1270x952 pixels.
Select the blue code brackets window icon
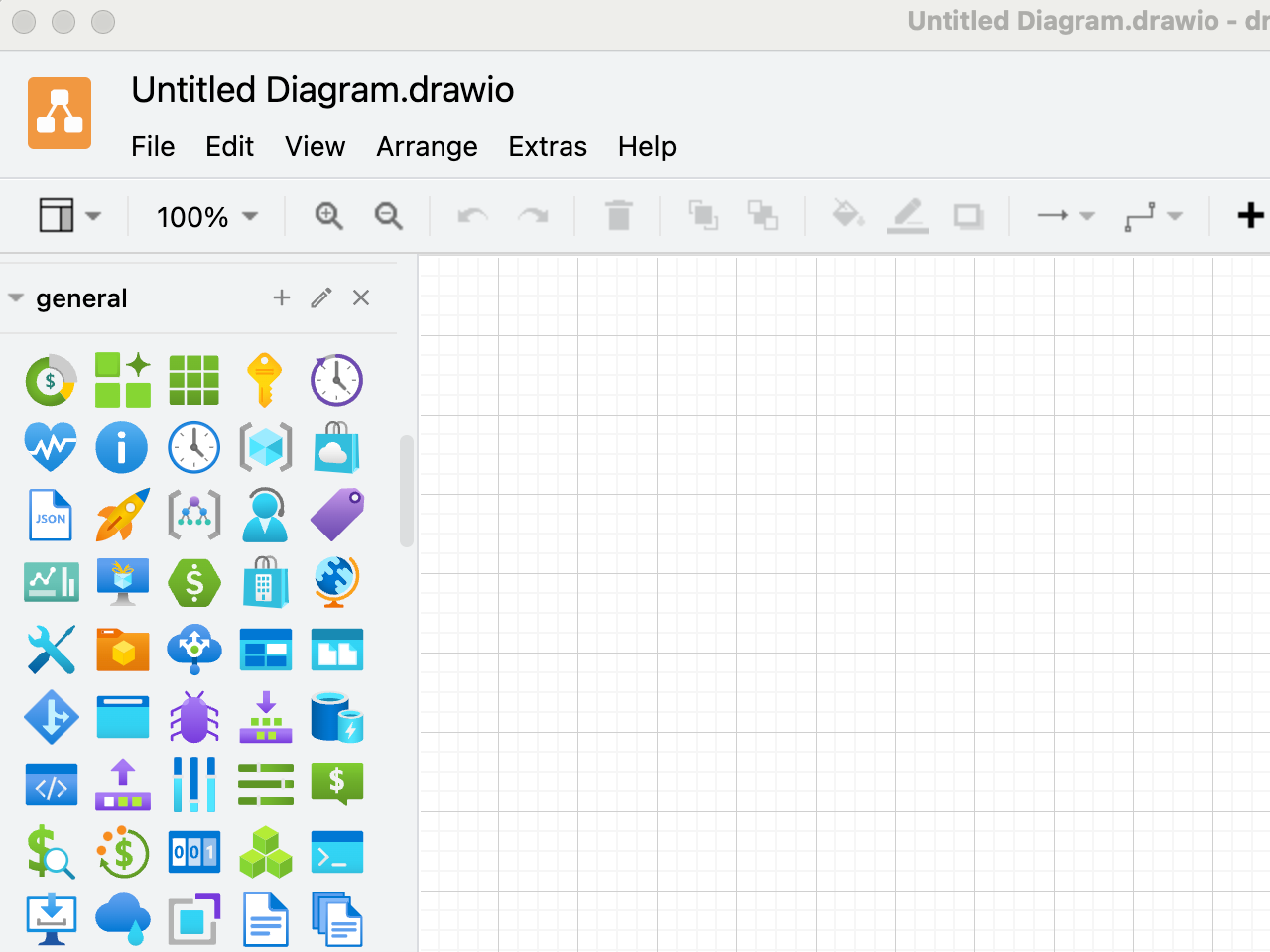coord(51,784)
